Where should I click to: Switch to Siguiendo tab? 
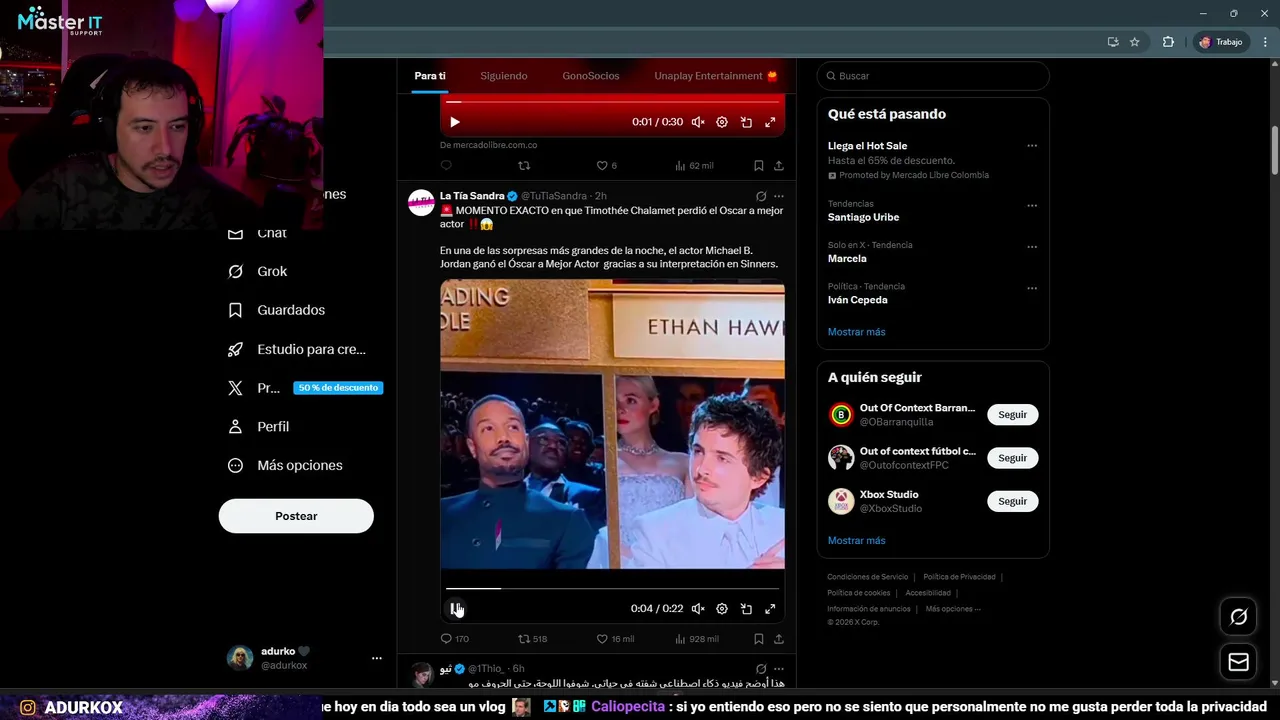click(x=504, y=76)
